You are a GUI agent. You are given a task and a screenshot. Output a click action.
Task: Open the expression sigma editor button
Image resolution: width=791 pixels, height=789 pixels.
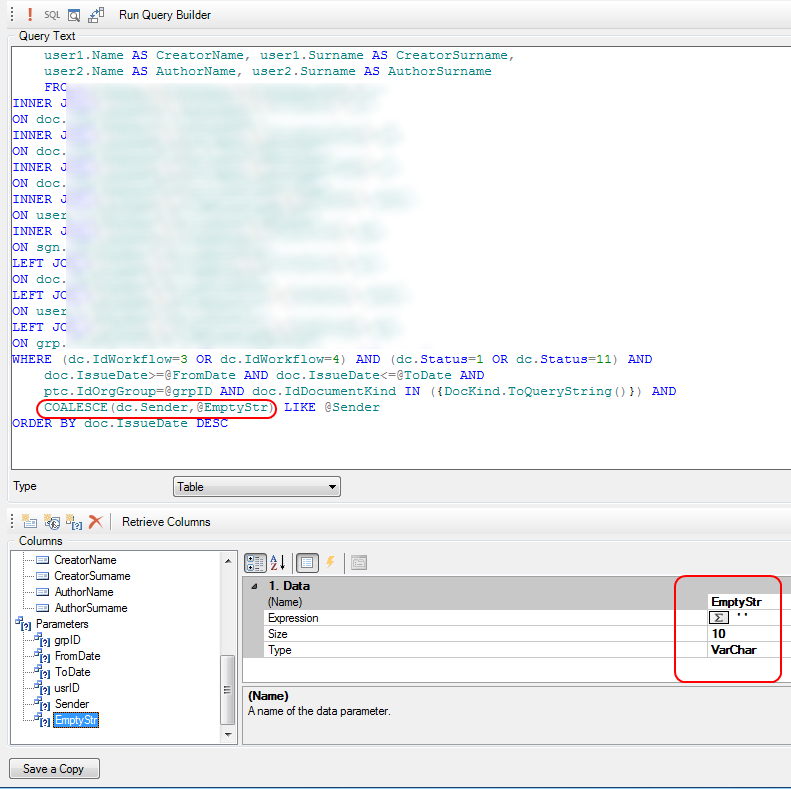(x=718, y=617)
